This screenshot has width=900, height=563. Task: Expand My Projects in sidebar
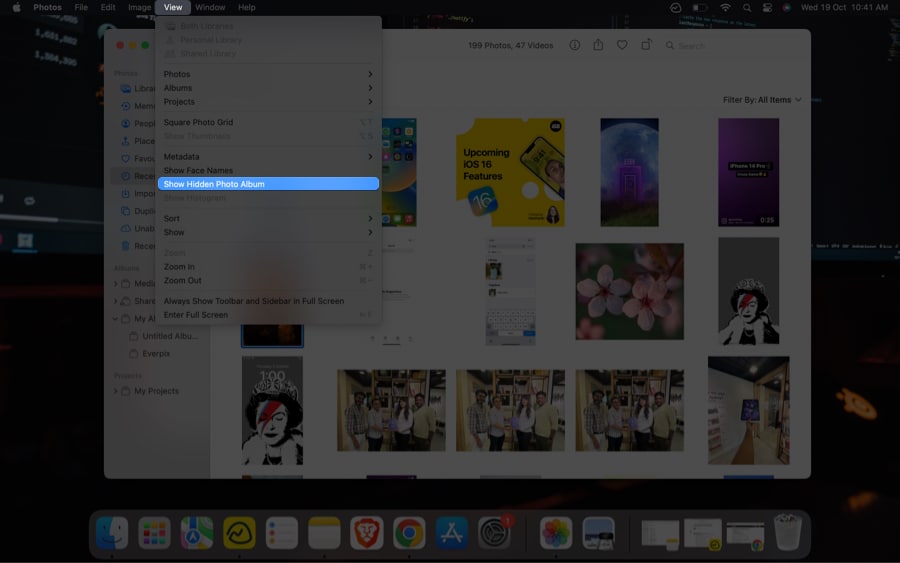click(x=115, y=391)
